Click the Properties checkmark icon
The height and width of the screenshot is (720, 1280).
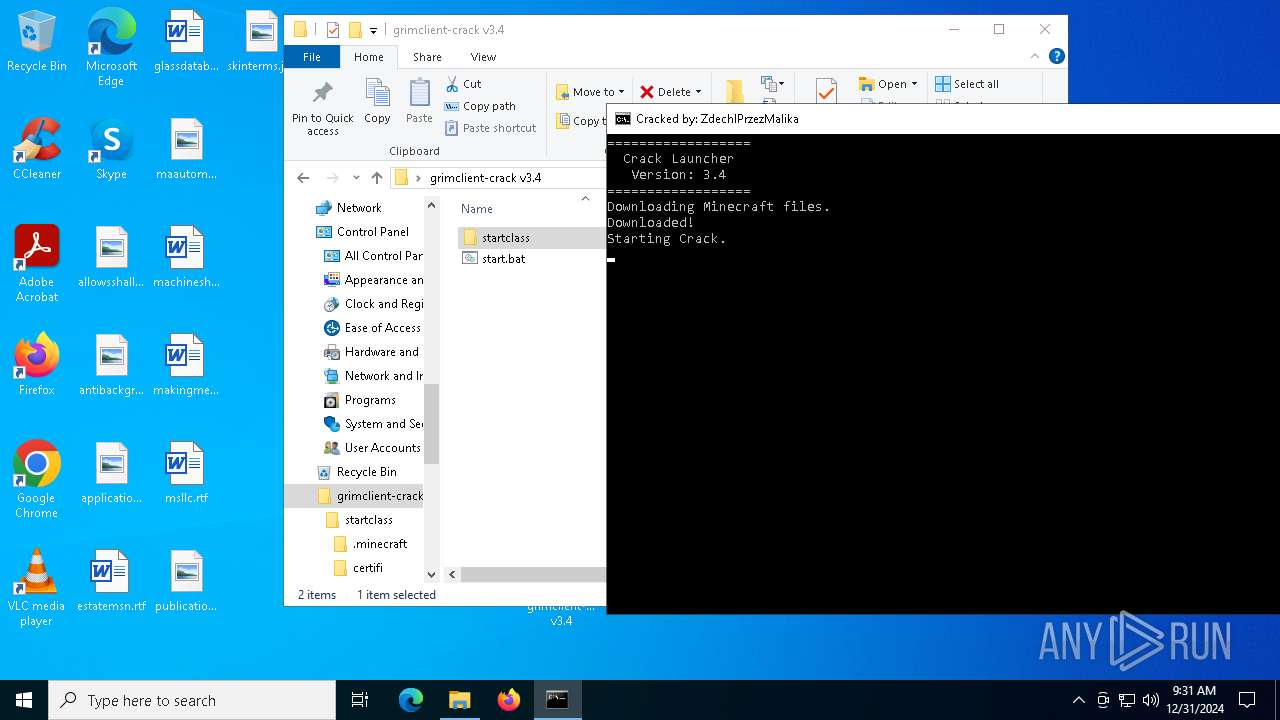click(x=826, y=92)
